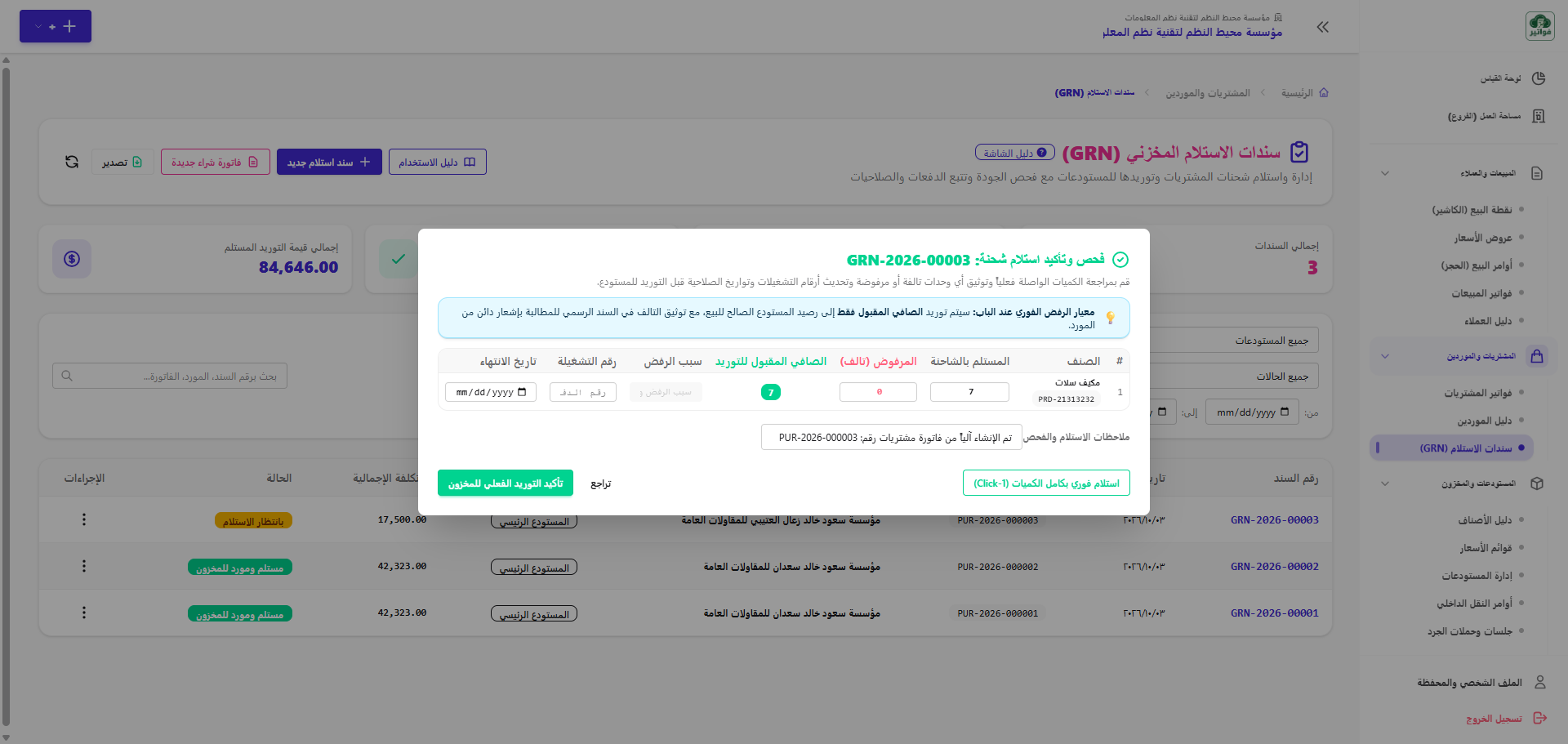Click PUR-2026-000002 invoice cell
1568x744 pixels.
tap(998, 566)
